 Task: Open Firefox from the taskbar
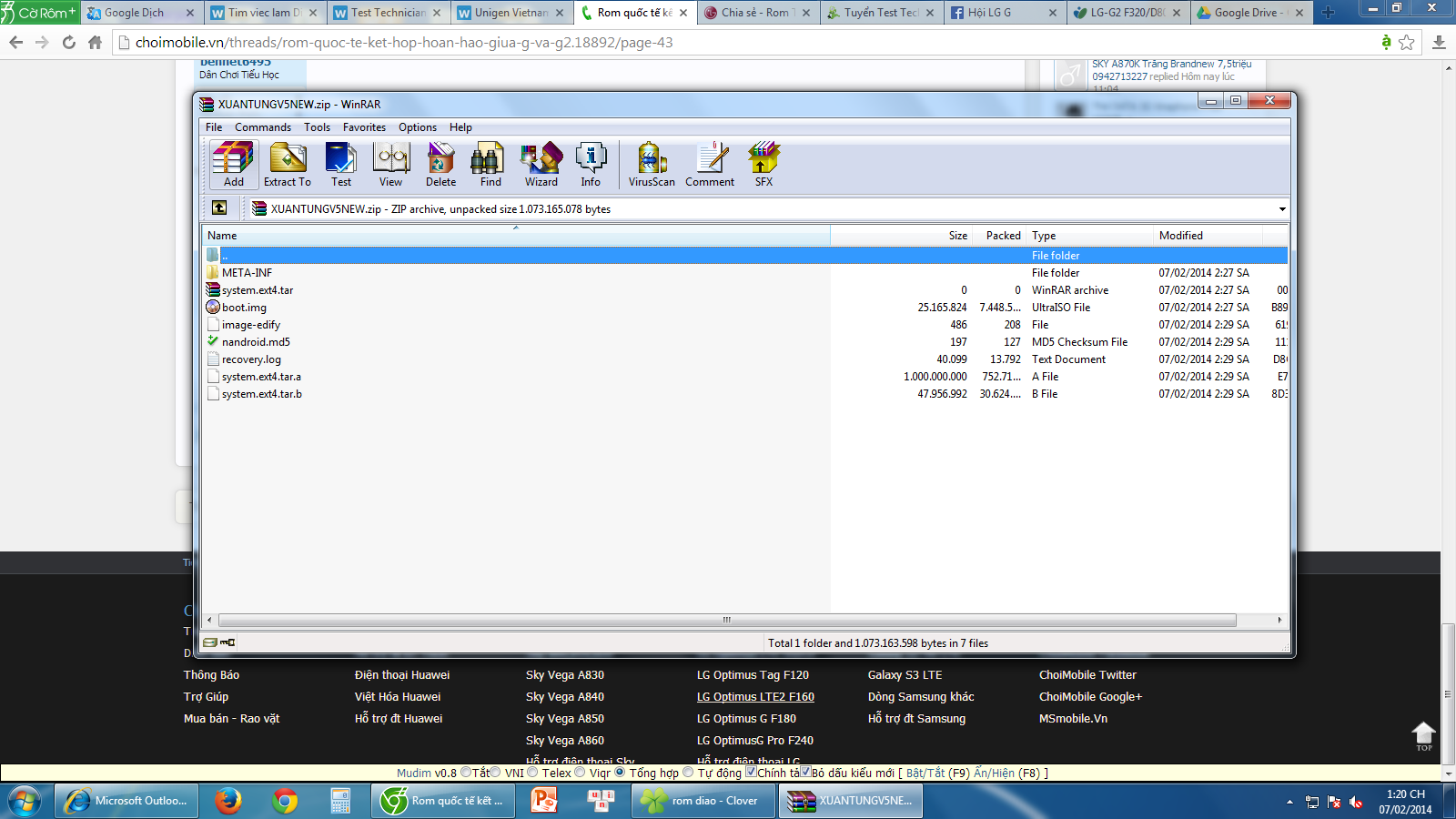pyautogui.click(x=228, y=801)
